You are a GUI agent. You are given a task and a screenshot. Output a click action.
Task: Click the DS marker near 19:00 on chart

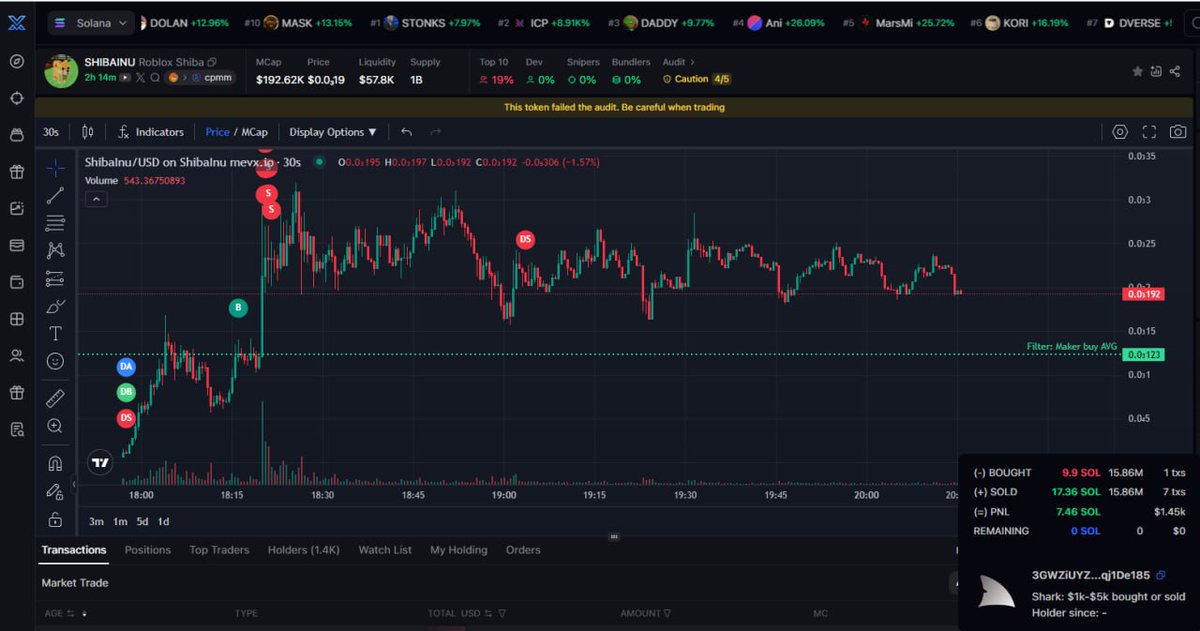(525, 239)
